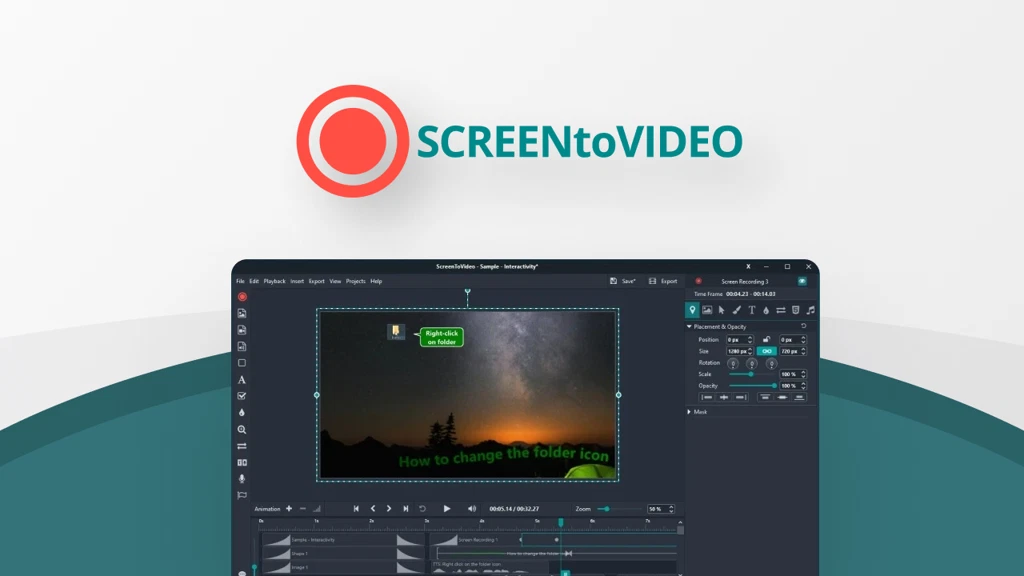Collapse the Placement & Opacity section
The height and width of the screenshot is (576, 1024).
tap(690, 326)
